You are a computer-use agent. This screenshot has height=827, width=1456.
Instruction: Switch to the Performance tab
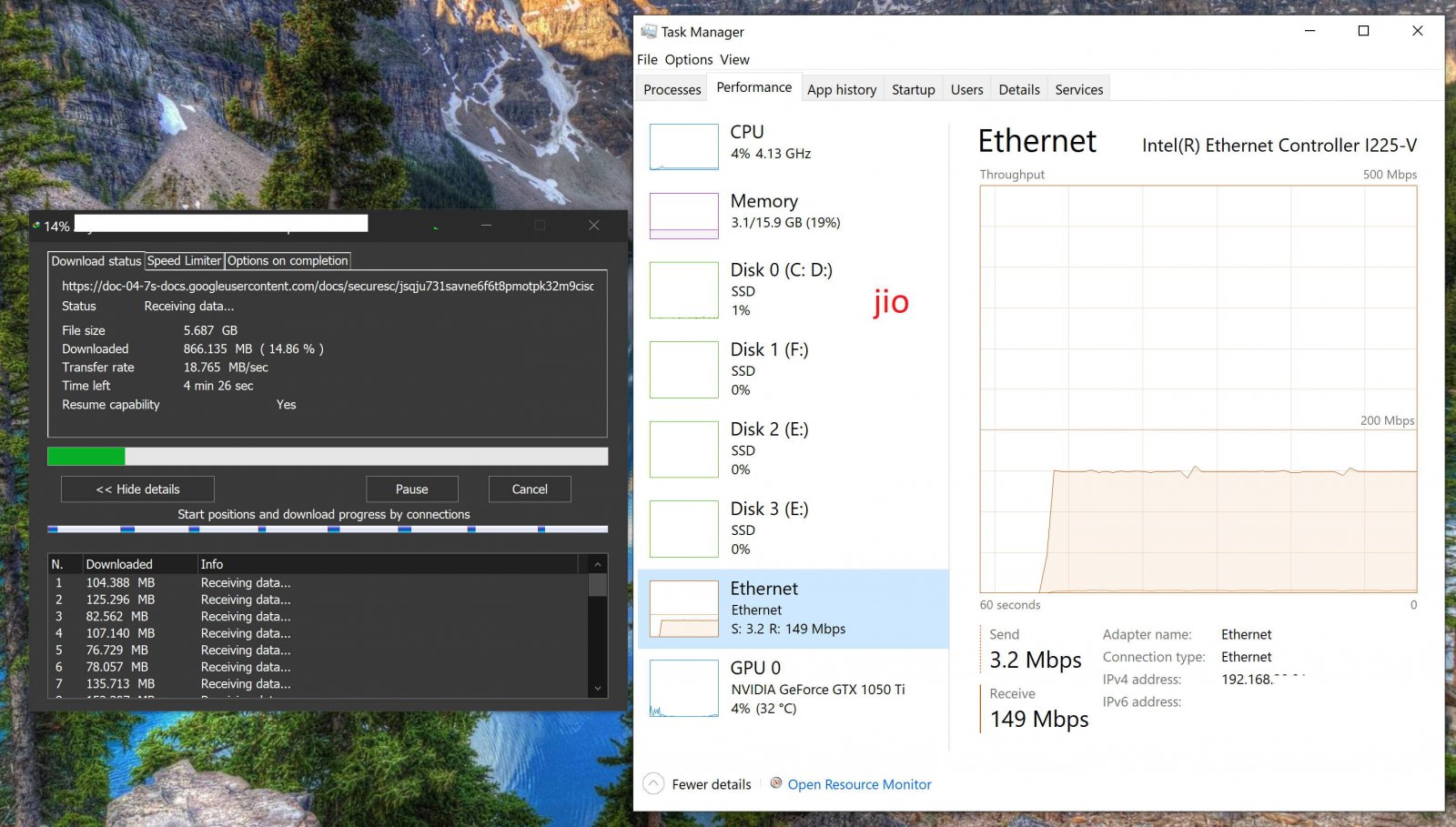[754, 87]
